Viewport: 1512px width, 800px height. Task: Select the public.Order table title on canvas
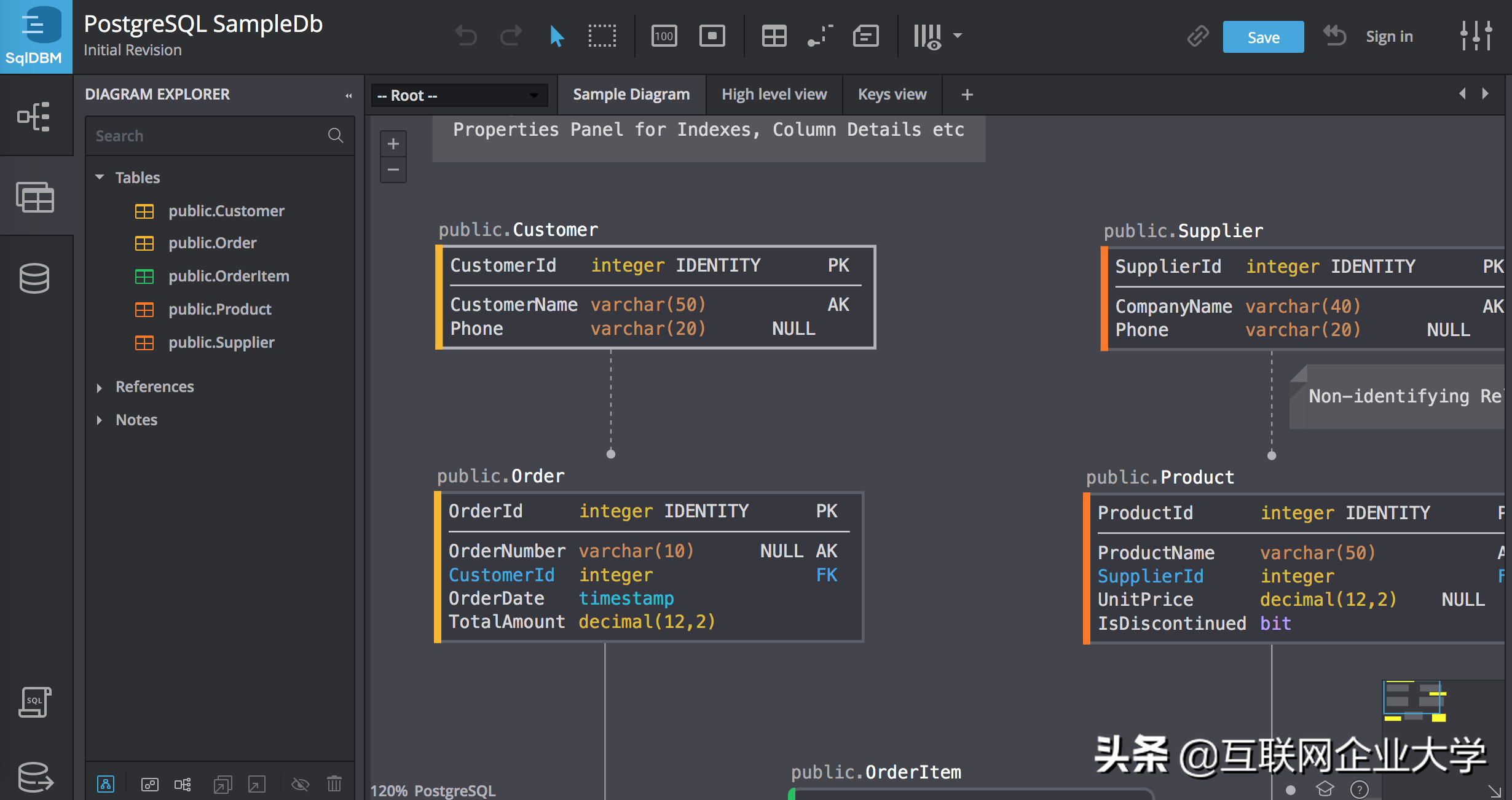[x=500, y=476]
